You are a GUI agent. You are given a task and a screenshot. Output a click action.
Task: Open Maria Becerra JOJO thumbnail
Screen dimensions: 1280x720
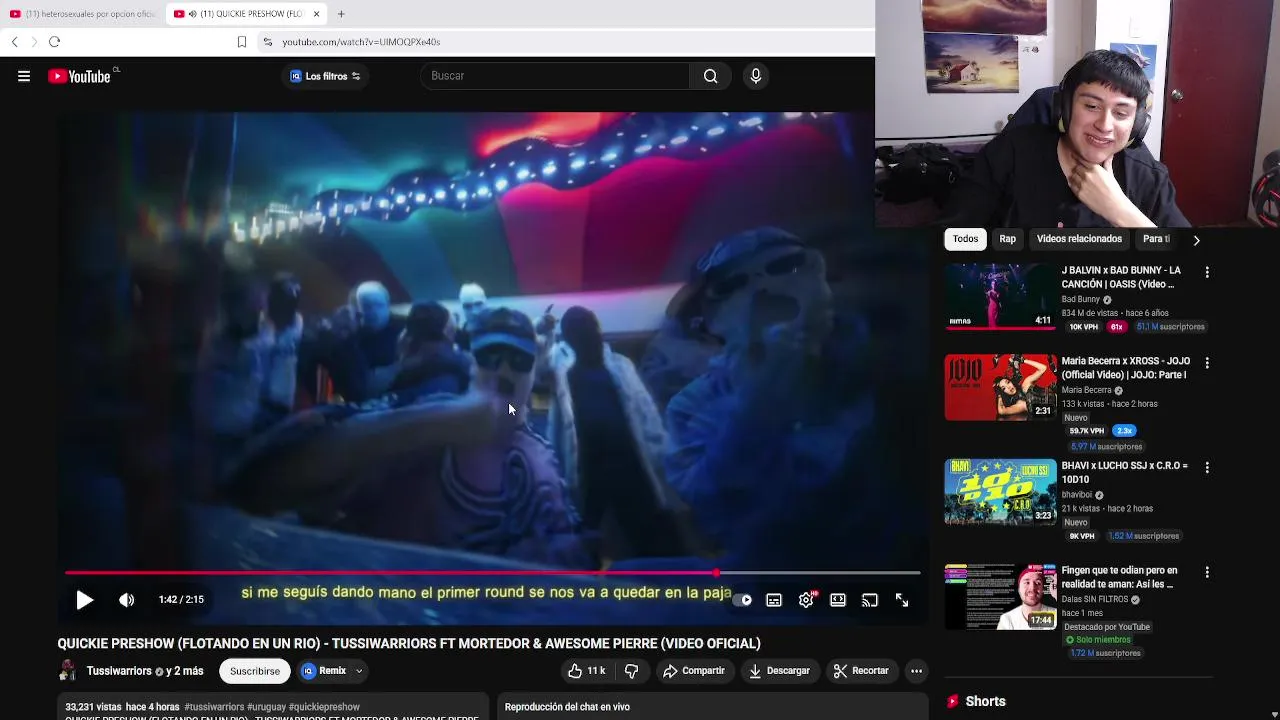click(x=1000, y=387)
